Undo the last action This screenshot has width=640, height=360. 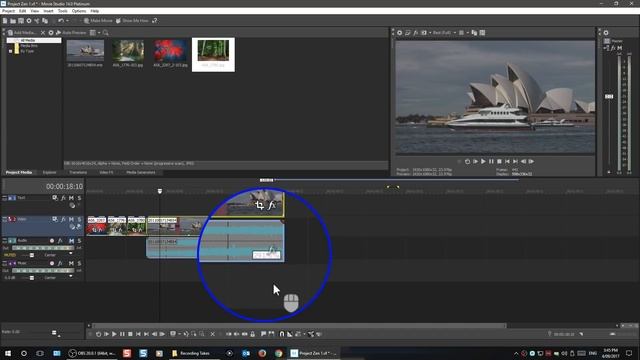[61, 21]
